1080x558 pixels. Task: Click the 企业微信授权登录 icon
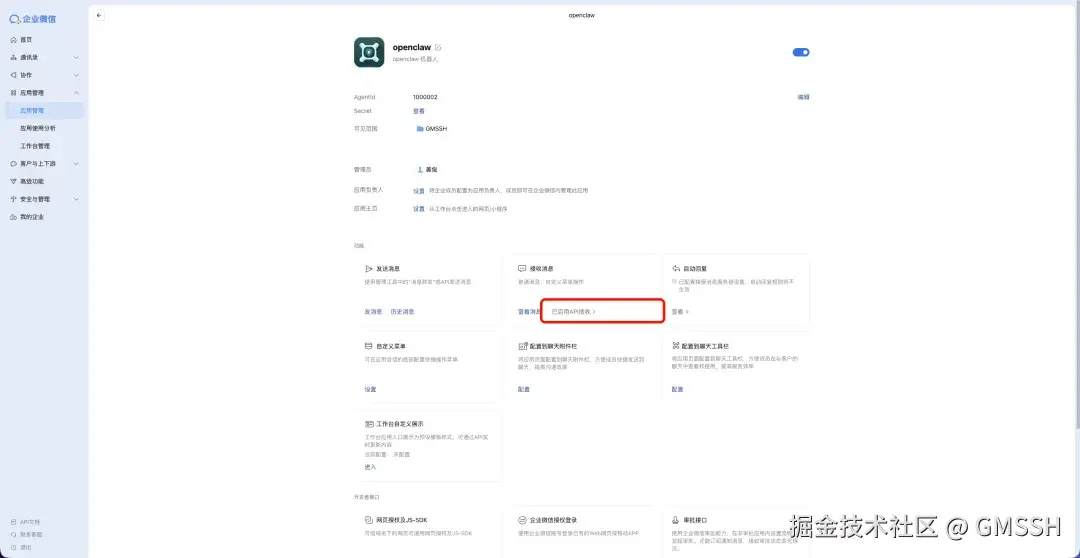(x=522, y=520)
